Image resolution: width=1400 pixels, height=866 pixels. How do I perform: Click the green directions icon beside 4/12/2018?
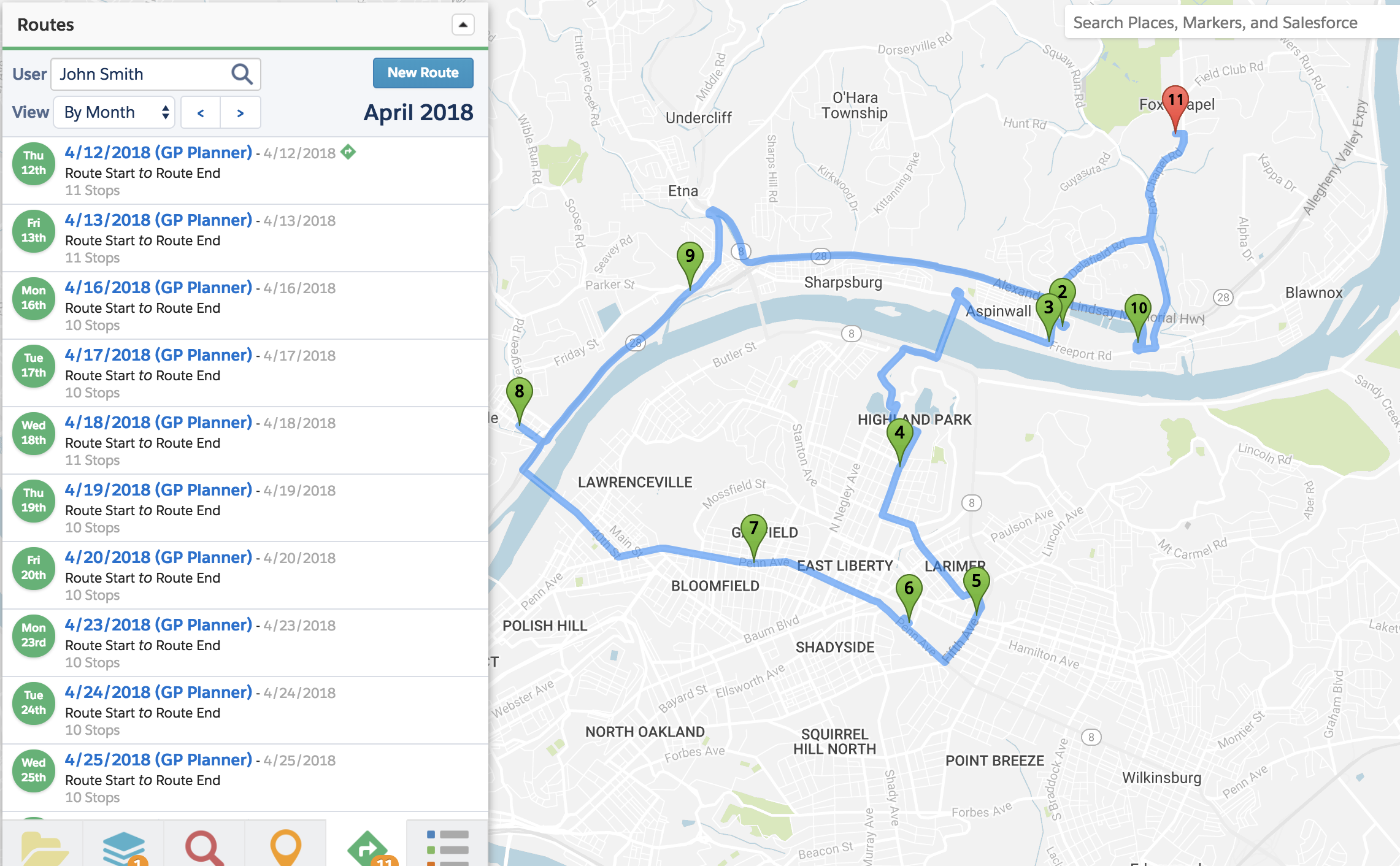[348, 151]
